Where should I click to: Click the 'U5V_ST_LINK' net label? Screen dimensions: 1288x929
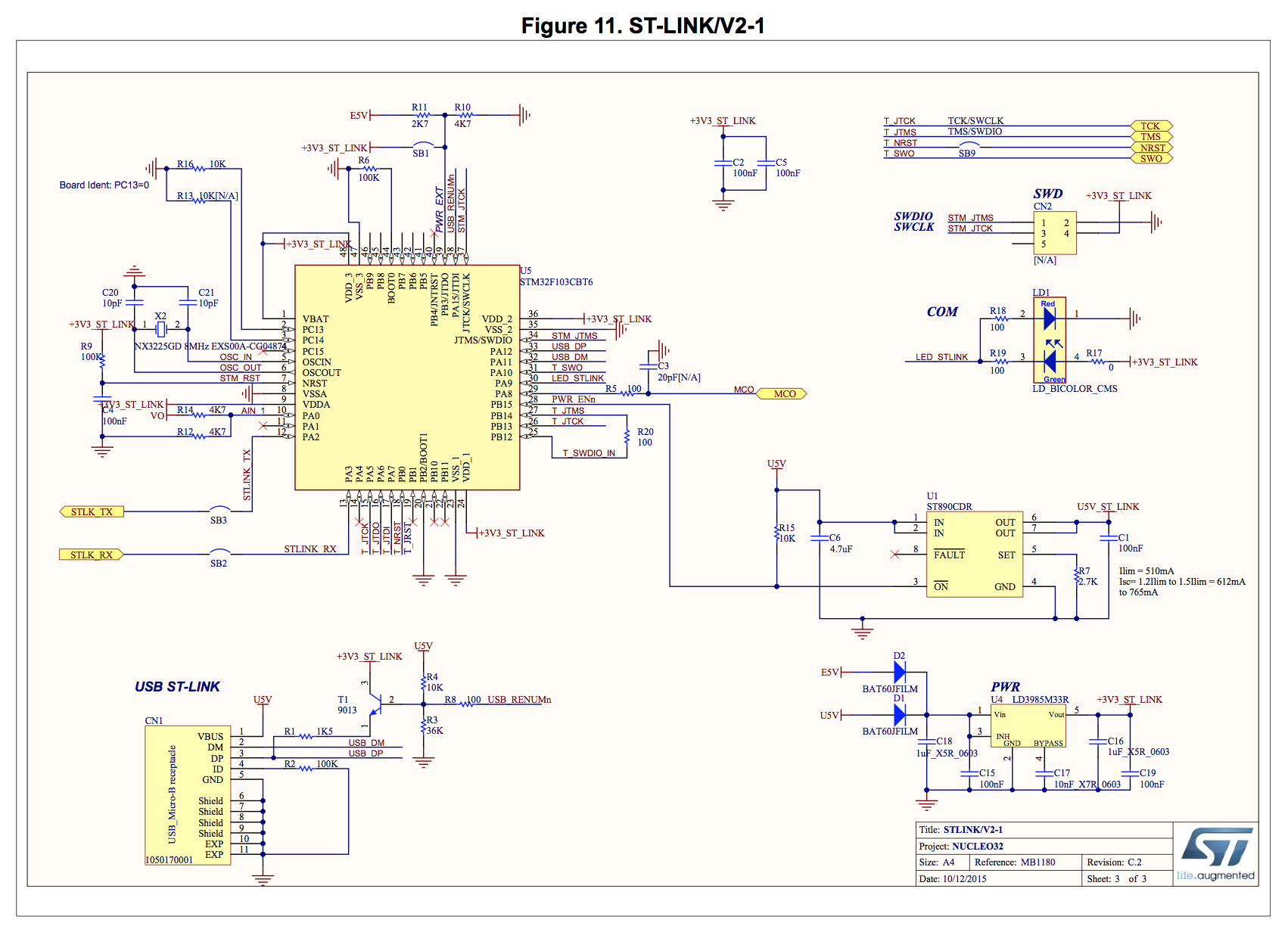coord(1108,507)
